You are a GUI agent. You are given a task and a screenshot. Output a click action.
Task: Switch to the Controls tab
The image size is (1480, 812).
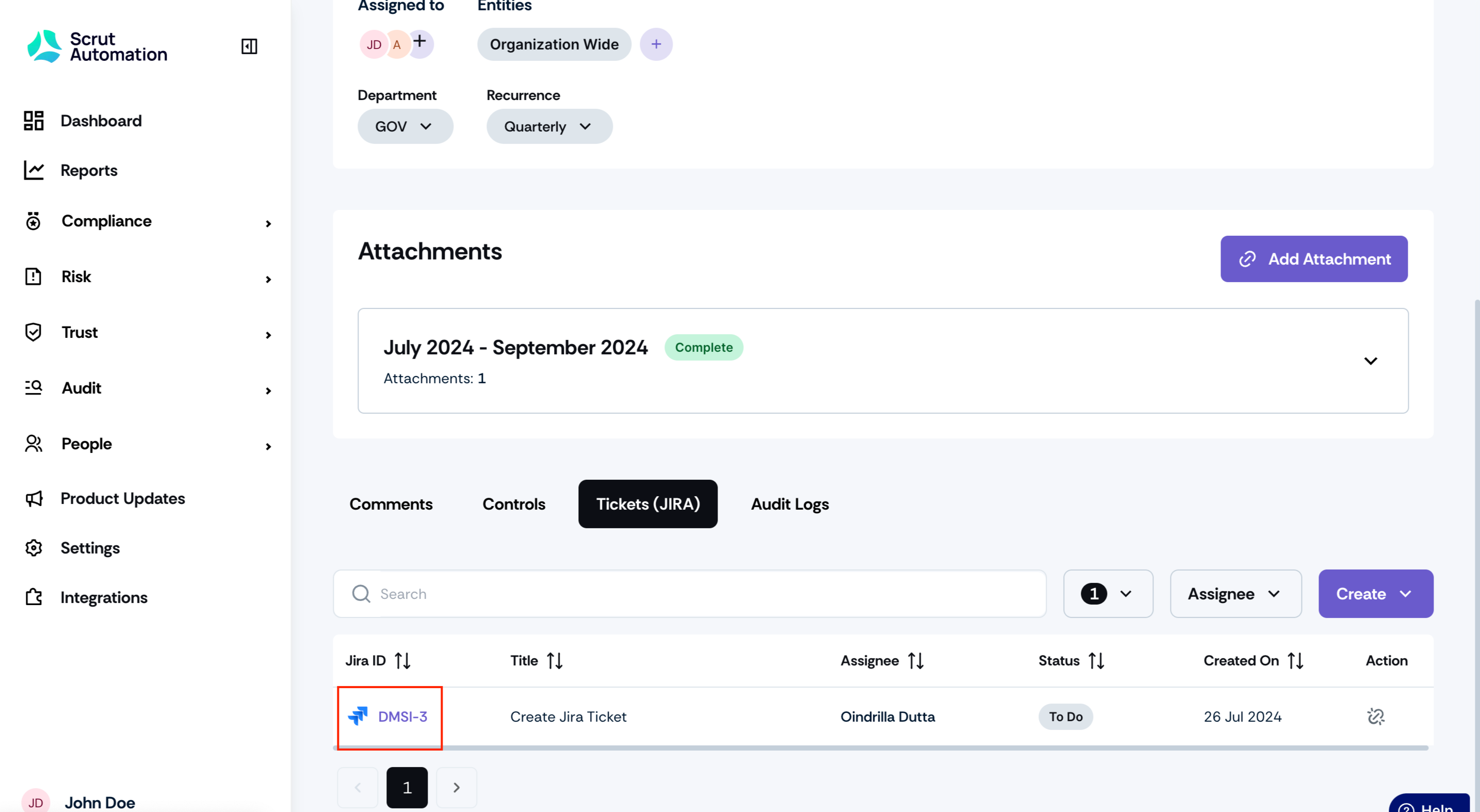[x=514, y=504]
